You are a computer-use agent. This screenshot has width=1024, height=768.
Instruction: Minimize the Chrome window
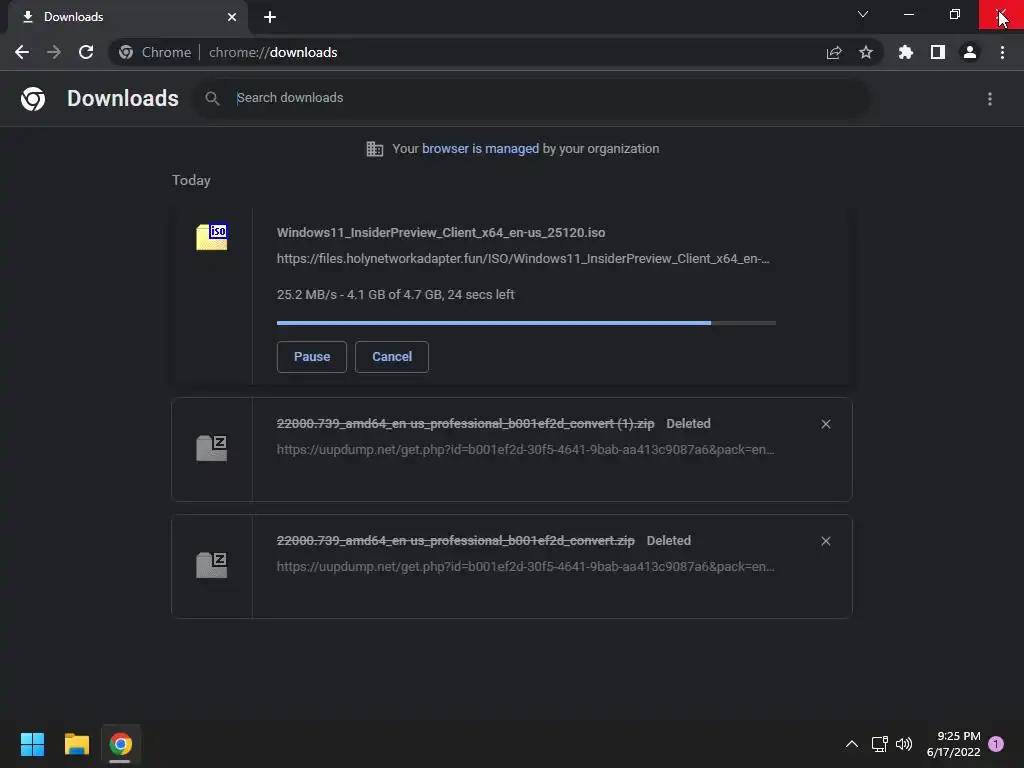[909, 14]
